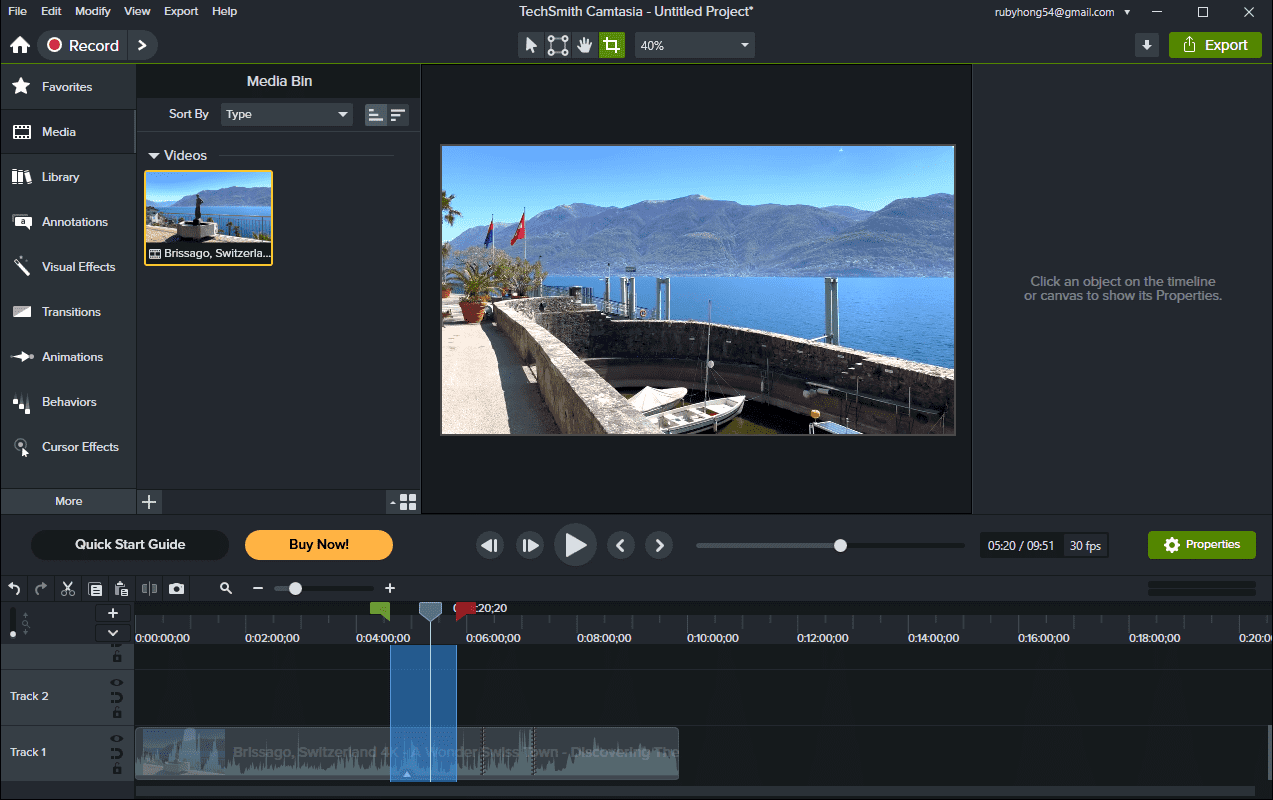Toggle Track 1 visibility eye

(x=116, y=739)
